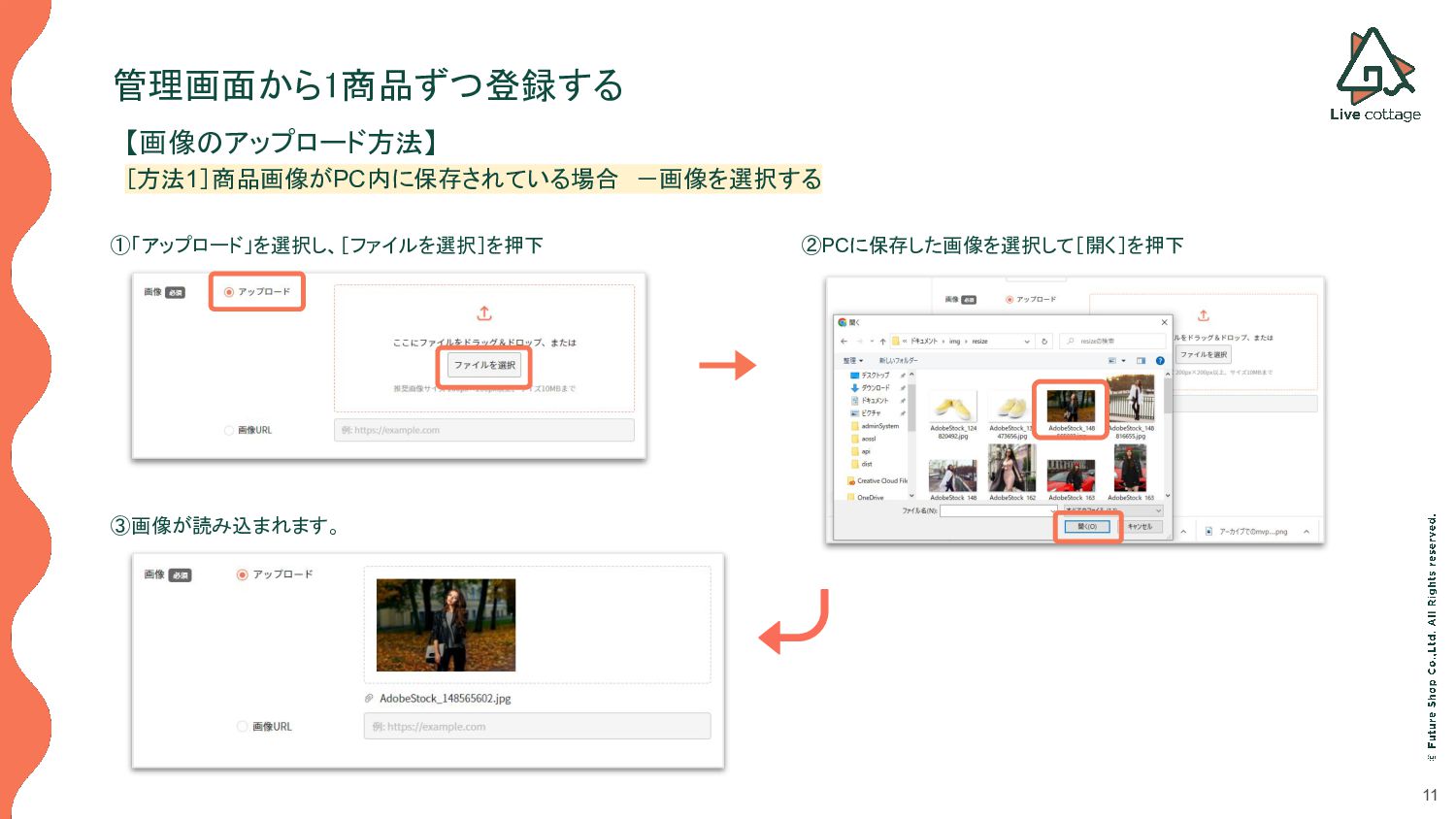Select Creative Cloud Files in sidebar
The width and height of the screenshot is (1456, 819).
[x=877, y=480]
